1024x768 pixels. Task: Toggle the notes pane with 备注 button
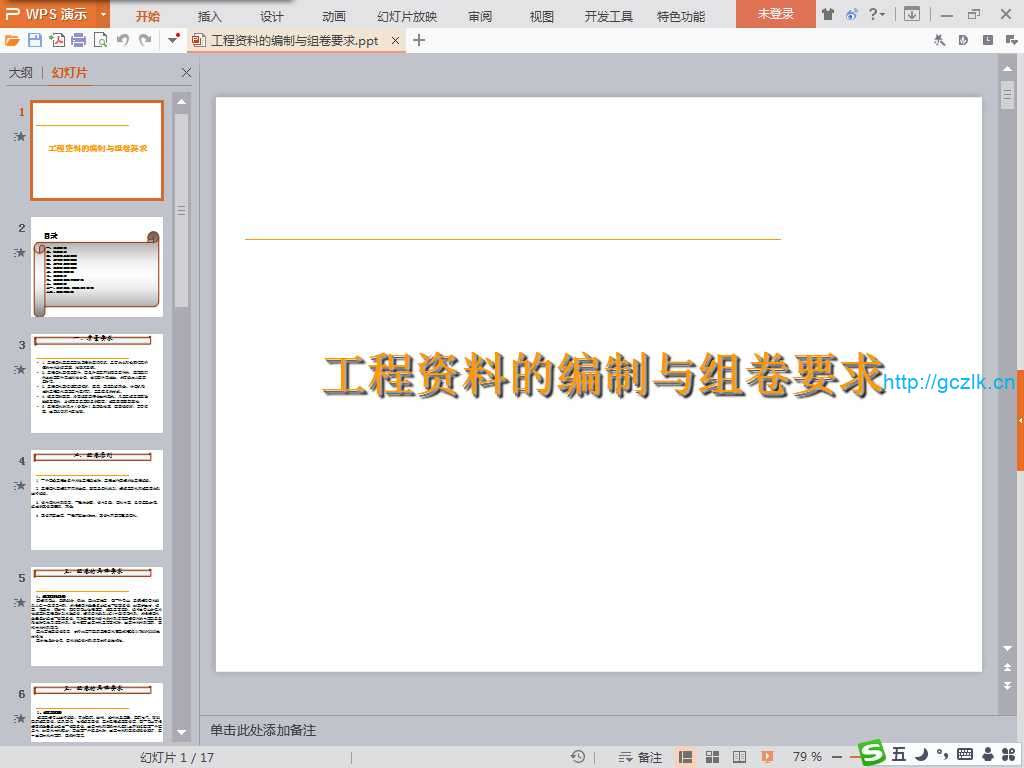pyautogui.click(x=641, y=757)
